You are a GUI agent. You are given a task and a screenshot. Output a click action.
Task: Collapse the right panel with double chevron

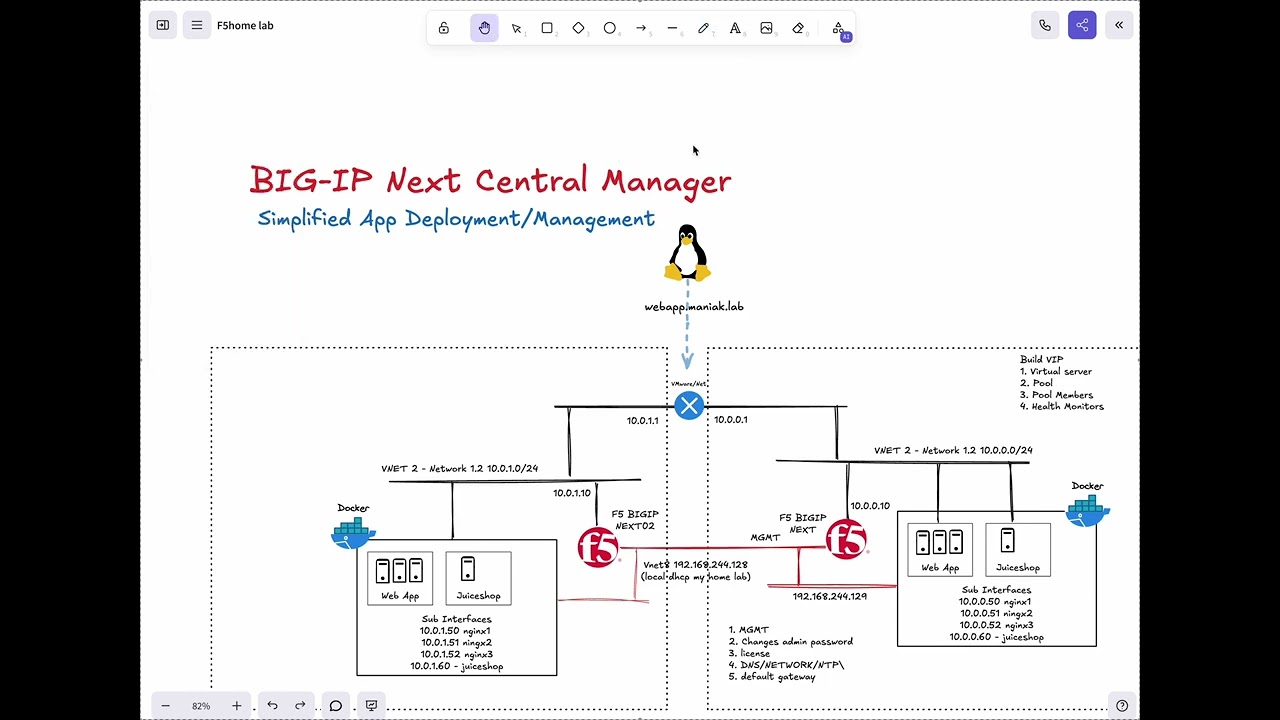(x=1119, y=26)
